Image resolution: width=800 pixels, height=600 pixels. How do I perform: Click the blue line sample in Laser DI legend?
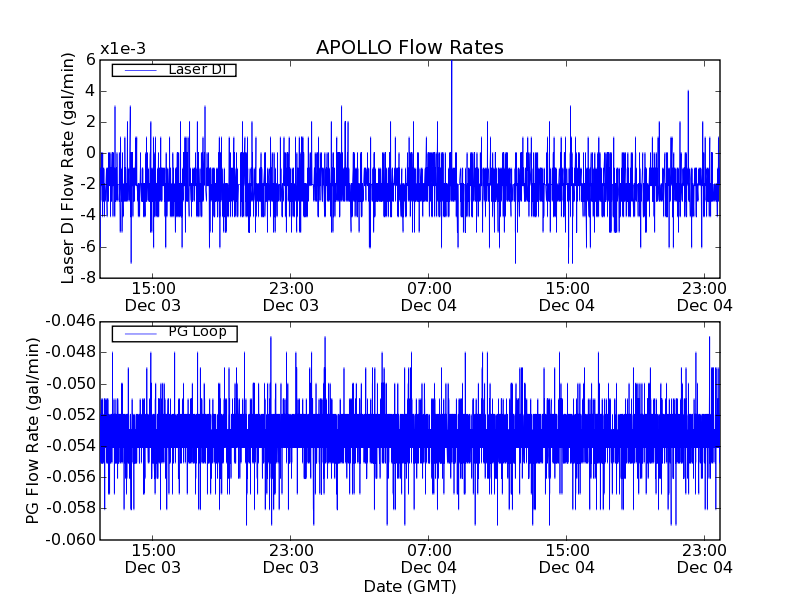tap(139, 70)
